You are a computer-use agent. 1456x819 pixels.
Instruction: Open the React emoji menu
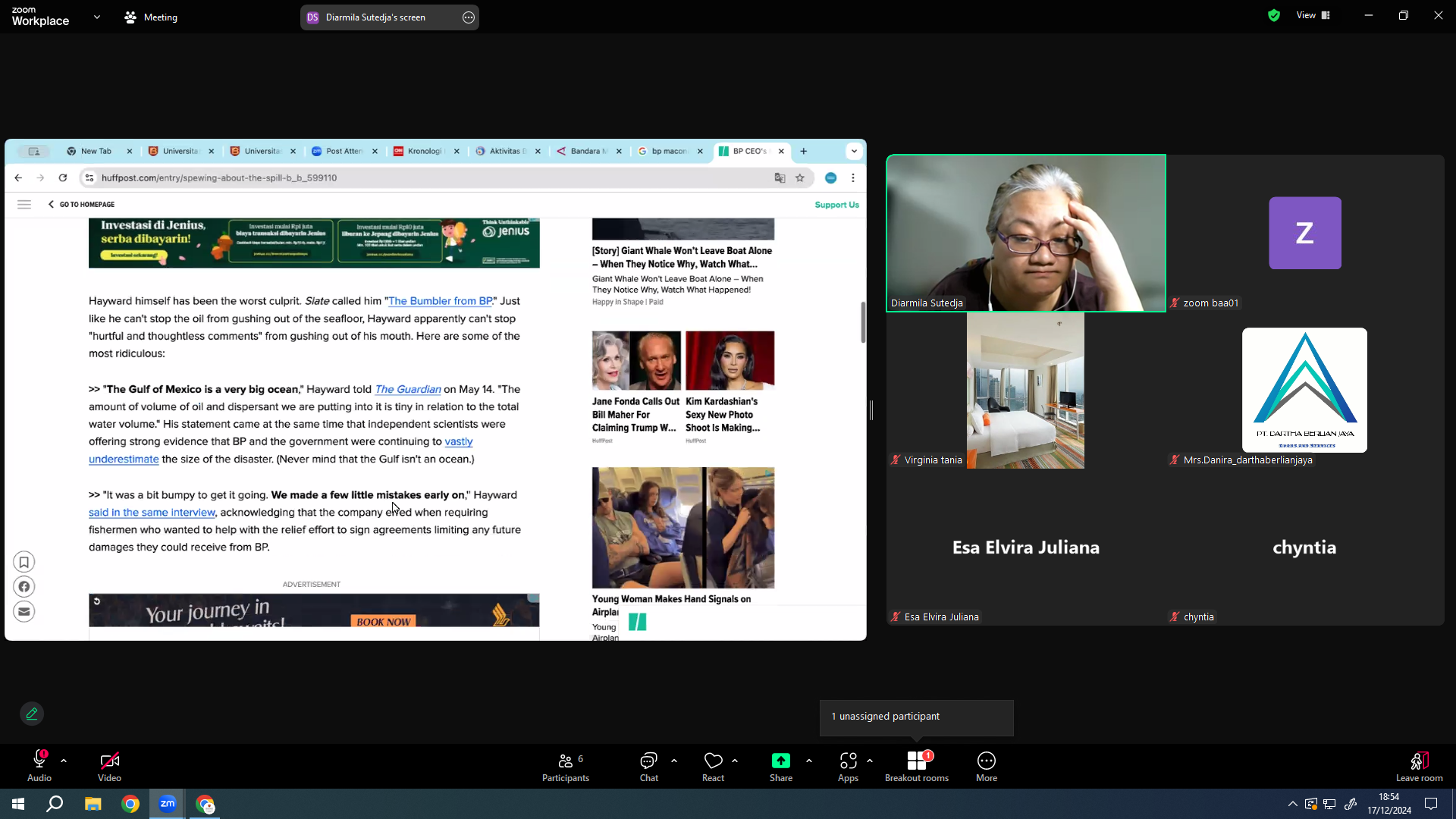713,766
